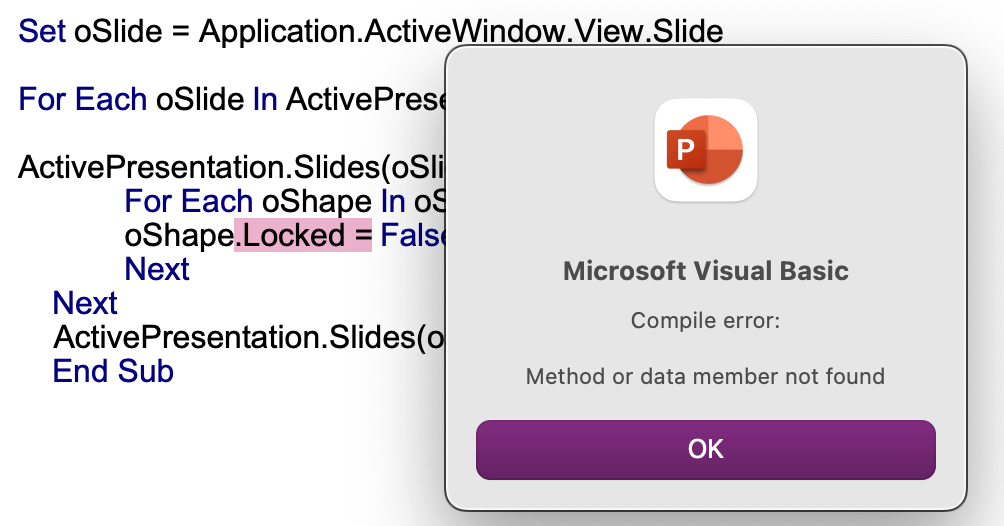Click the 'False' keyword after the equals sign

(412, 235)
